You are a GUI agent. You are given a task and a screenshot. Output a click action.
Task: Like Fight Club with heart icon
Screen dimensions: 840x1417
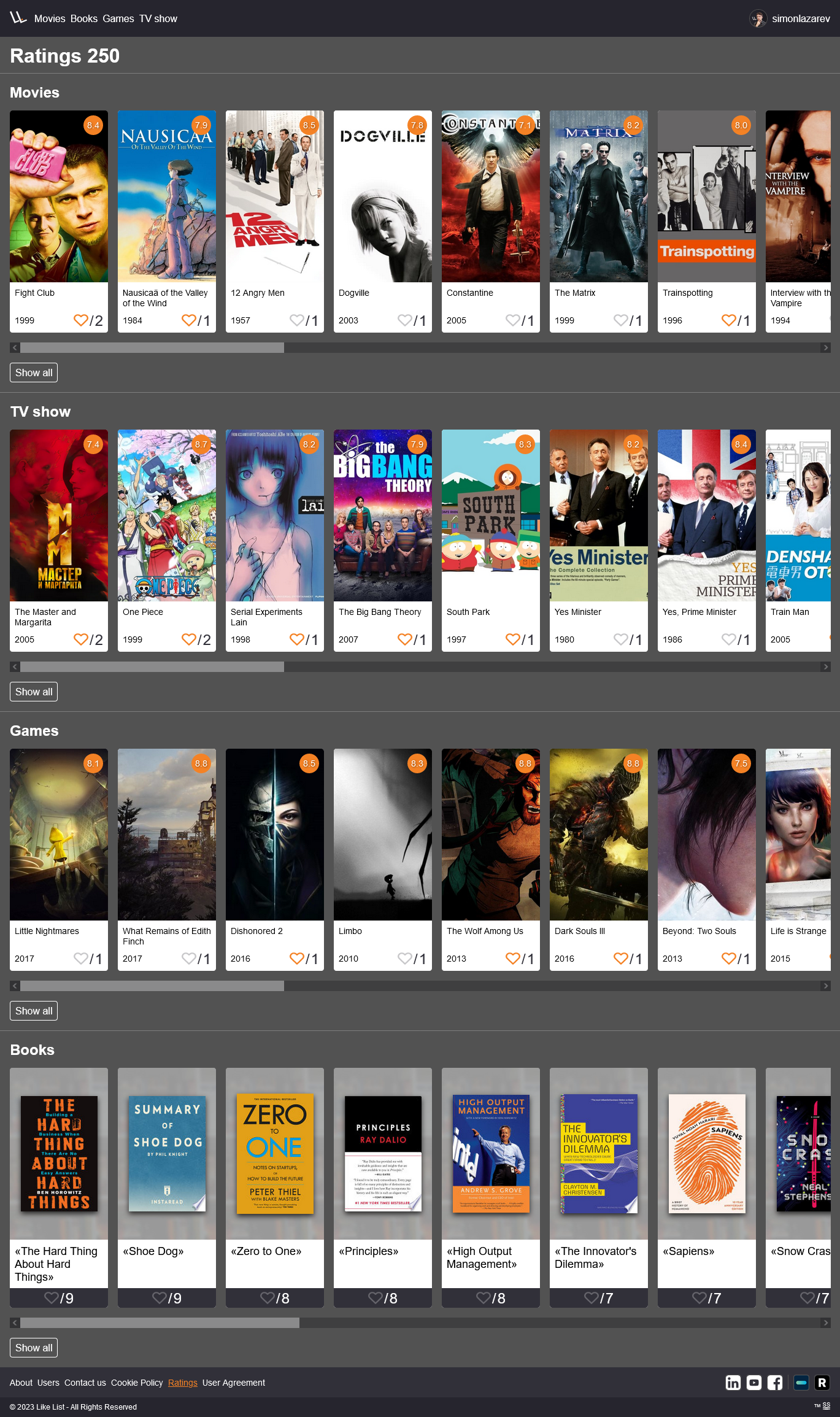[x=80, y=320]
